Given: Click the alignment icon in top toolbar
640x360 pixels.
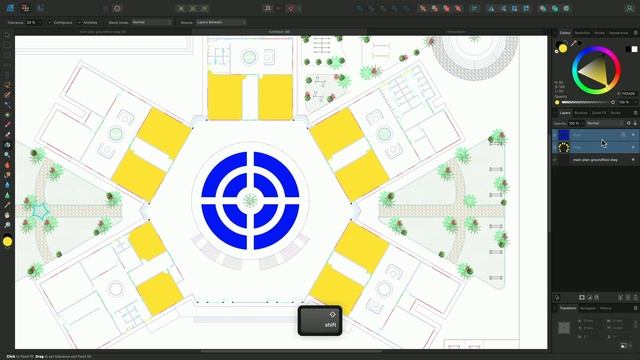Looking at the screenshot, I should click(x=474, y=8).
